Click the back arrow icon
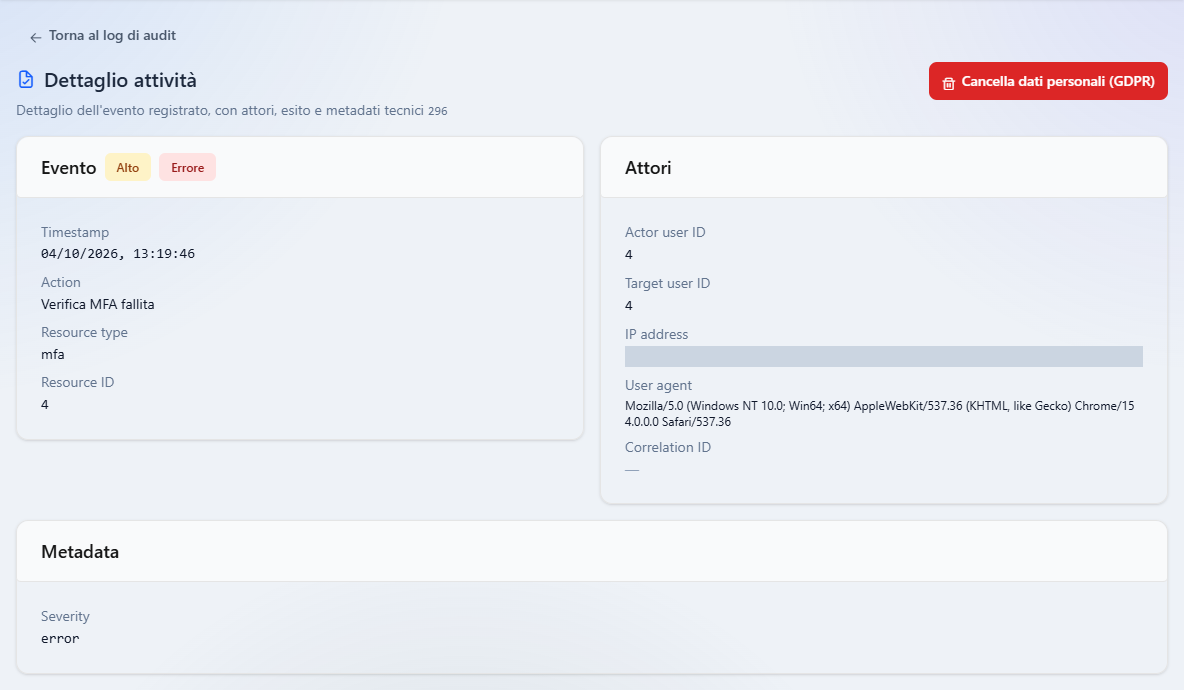 pyautogui.click(x=35, y=37)
